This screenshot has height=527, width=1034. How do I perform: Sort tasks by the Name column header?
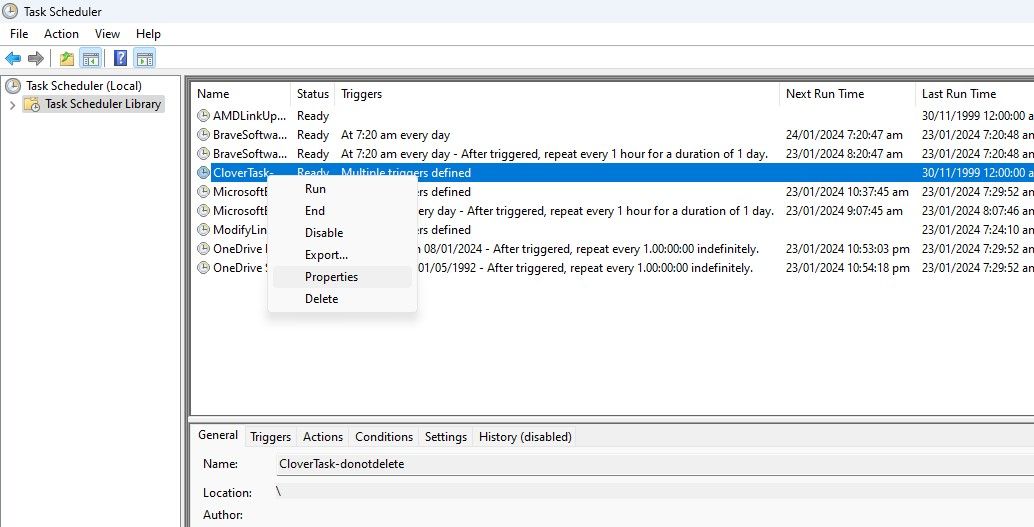point(213,94)
